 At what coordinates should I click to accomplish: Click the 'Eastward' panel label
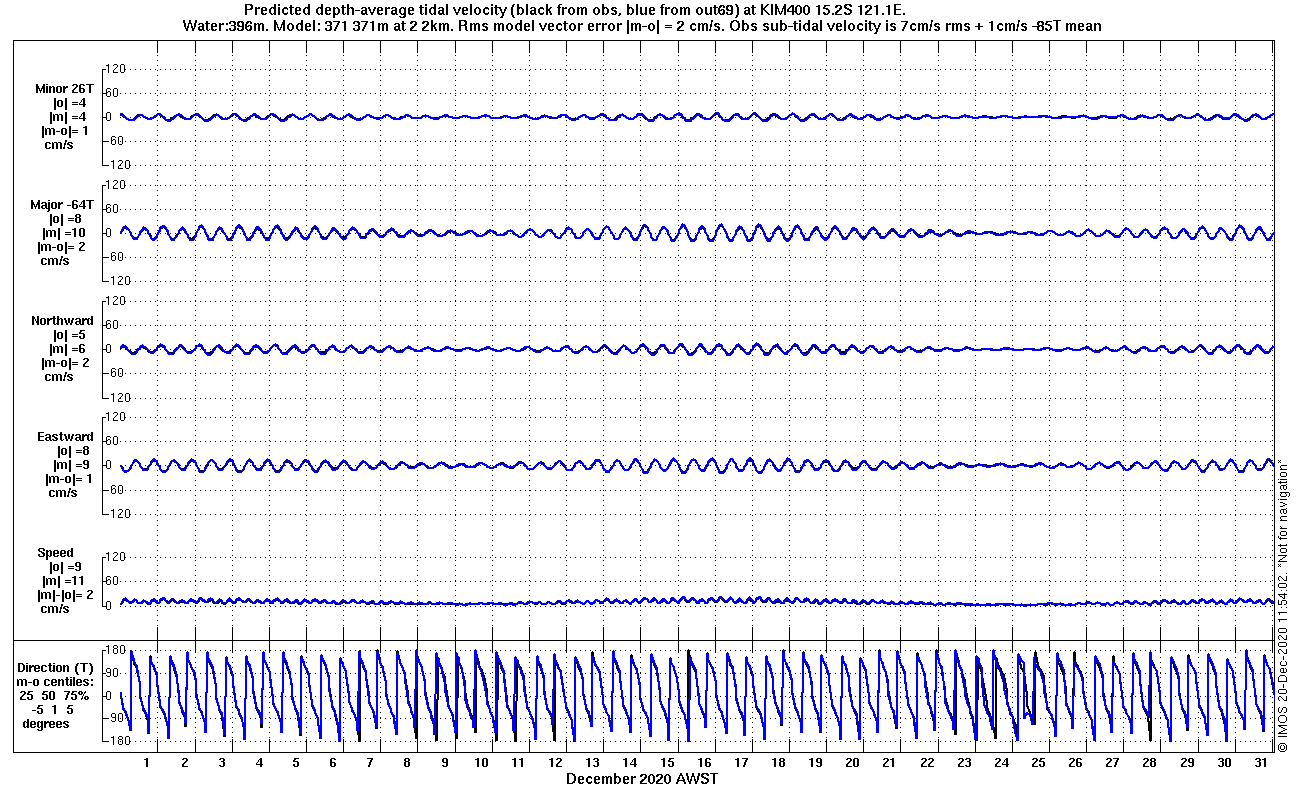[x=65, y=437]
